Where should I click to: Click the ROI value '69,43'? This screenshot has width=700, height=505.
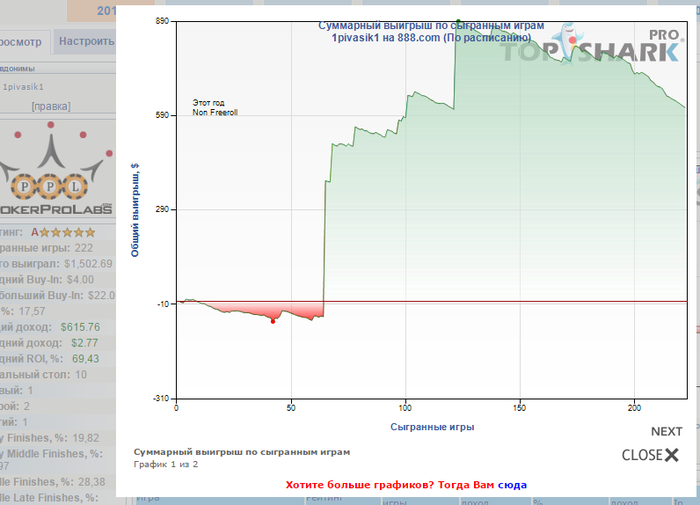86,359
